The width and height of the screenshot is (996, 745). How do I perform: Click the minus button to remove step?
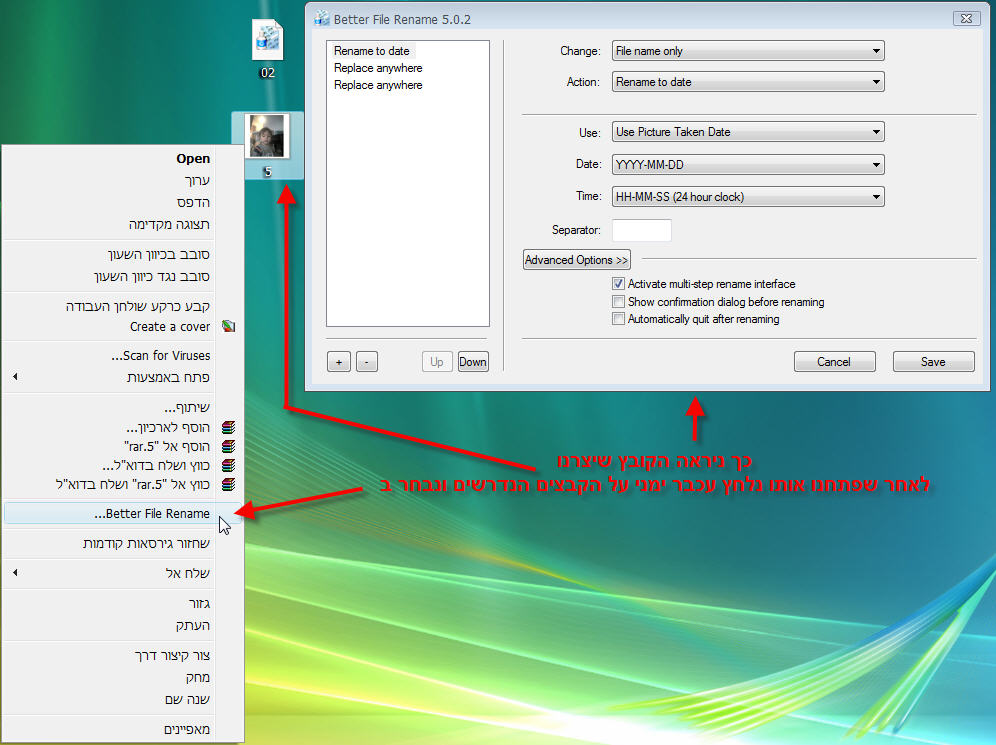[366, 362]
